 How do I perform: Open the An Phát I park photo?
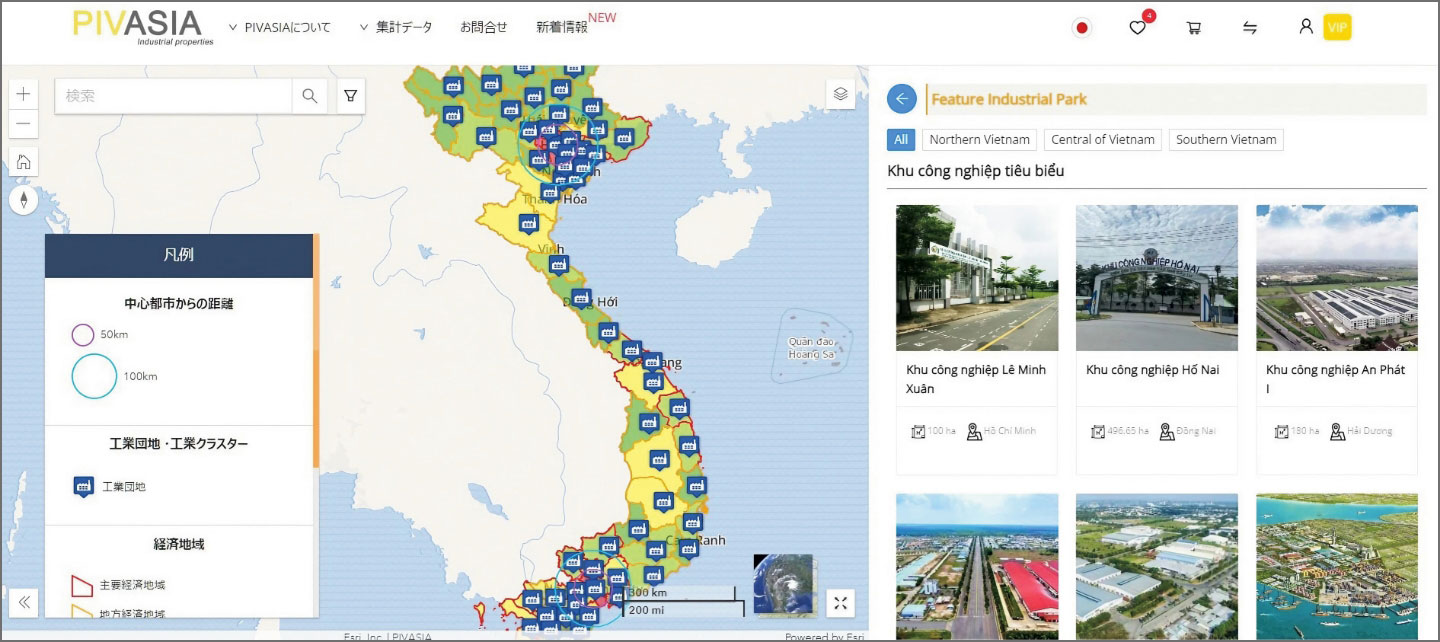pos(1337,278)
